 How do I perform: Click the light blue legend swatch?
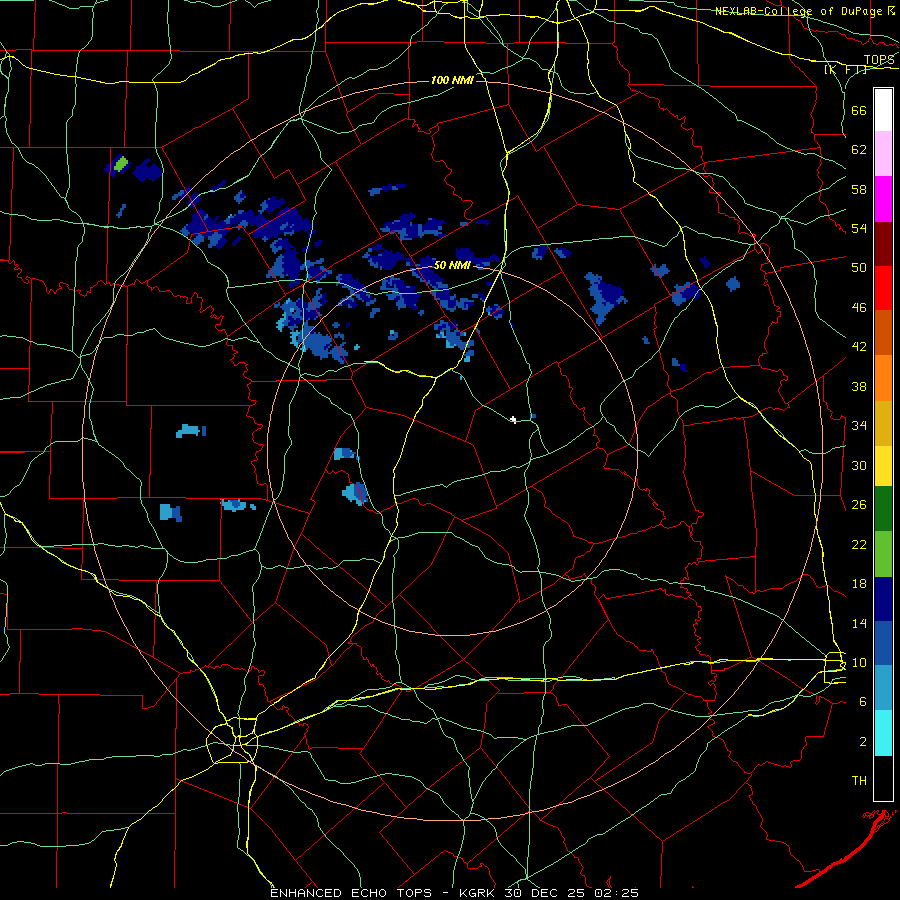point(883,688)
